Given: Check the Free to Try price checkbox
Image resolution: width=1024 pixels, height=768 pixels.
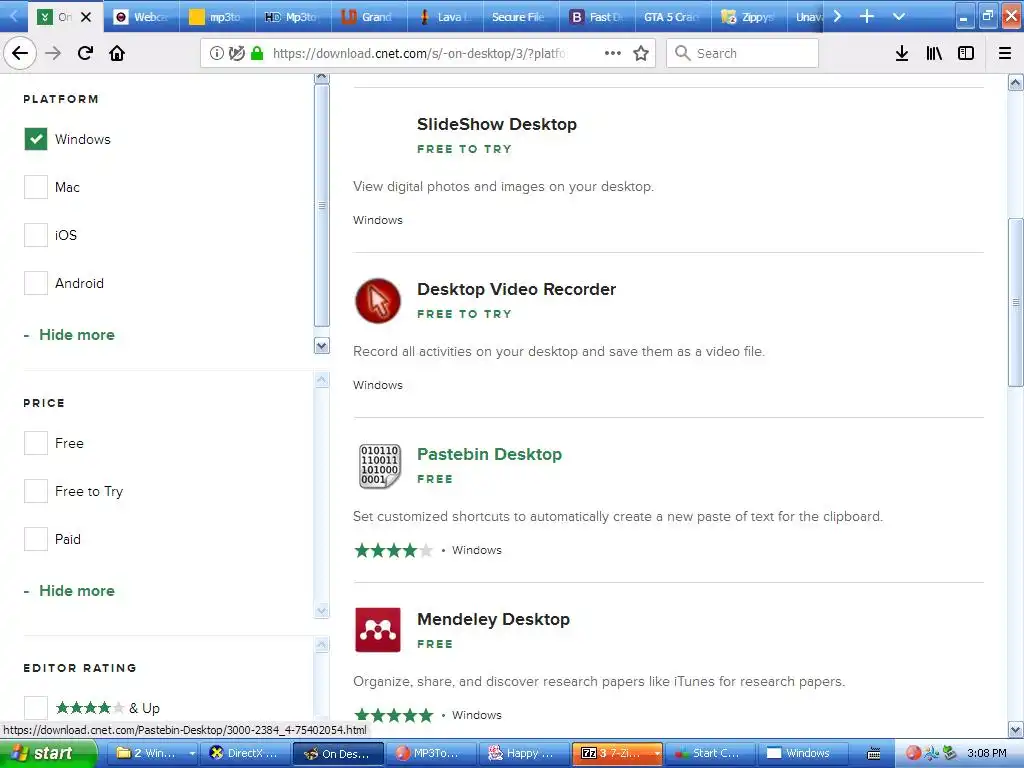Looking at the screenshot, I should [x=36, y=491].
